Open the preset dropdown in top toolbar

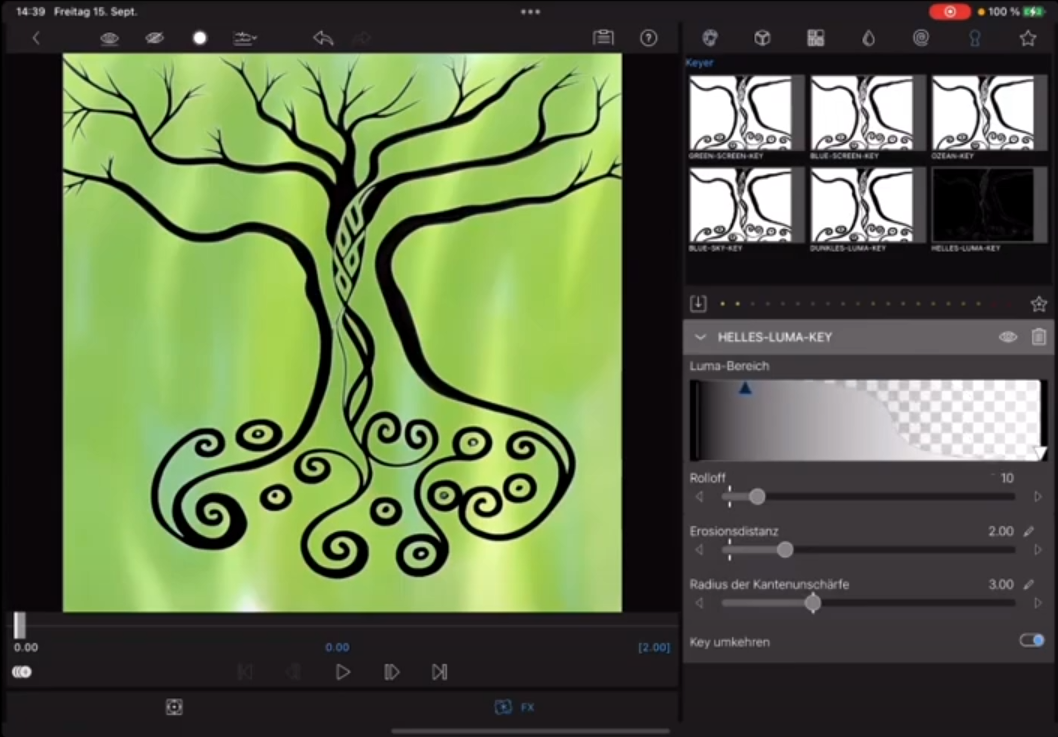244,38
